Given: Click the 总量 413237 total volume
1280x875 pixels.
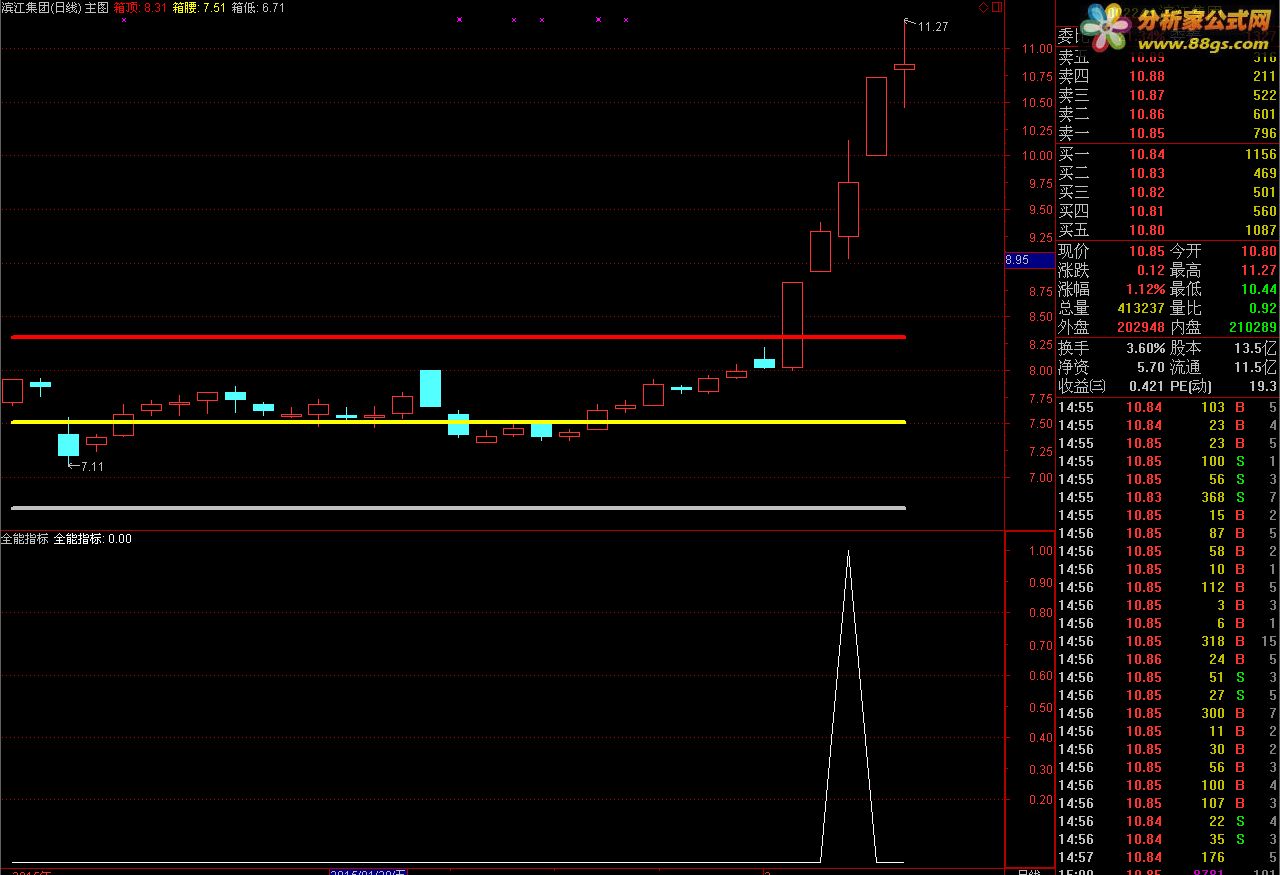Looking at the screenshot, I should (x=1141, y=308).
